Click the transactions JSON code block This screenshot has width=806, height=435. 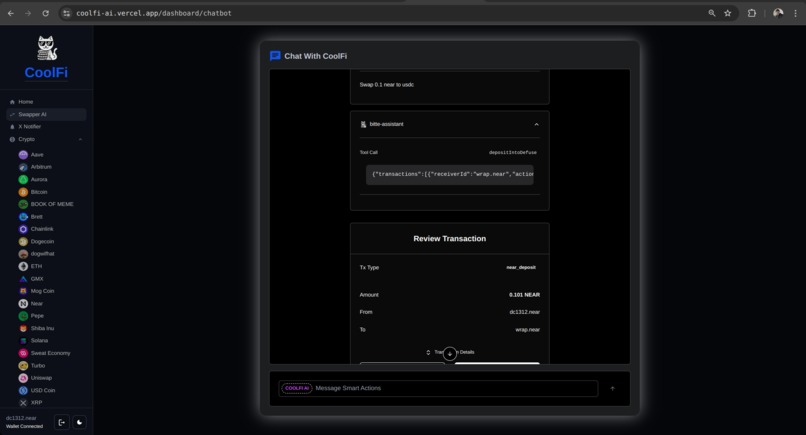[450, 174]
